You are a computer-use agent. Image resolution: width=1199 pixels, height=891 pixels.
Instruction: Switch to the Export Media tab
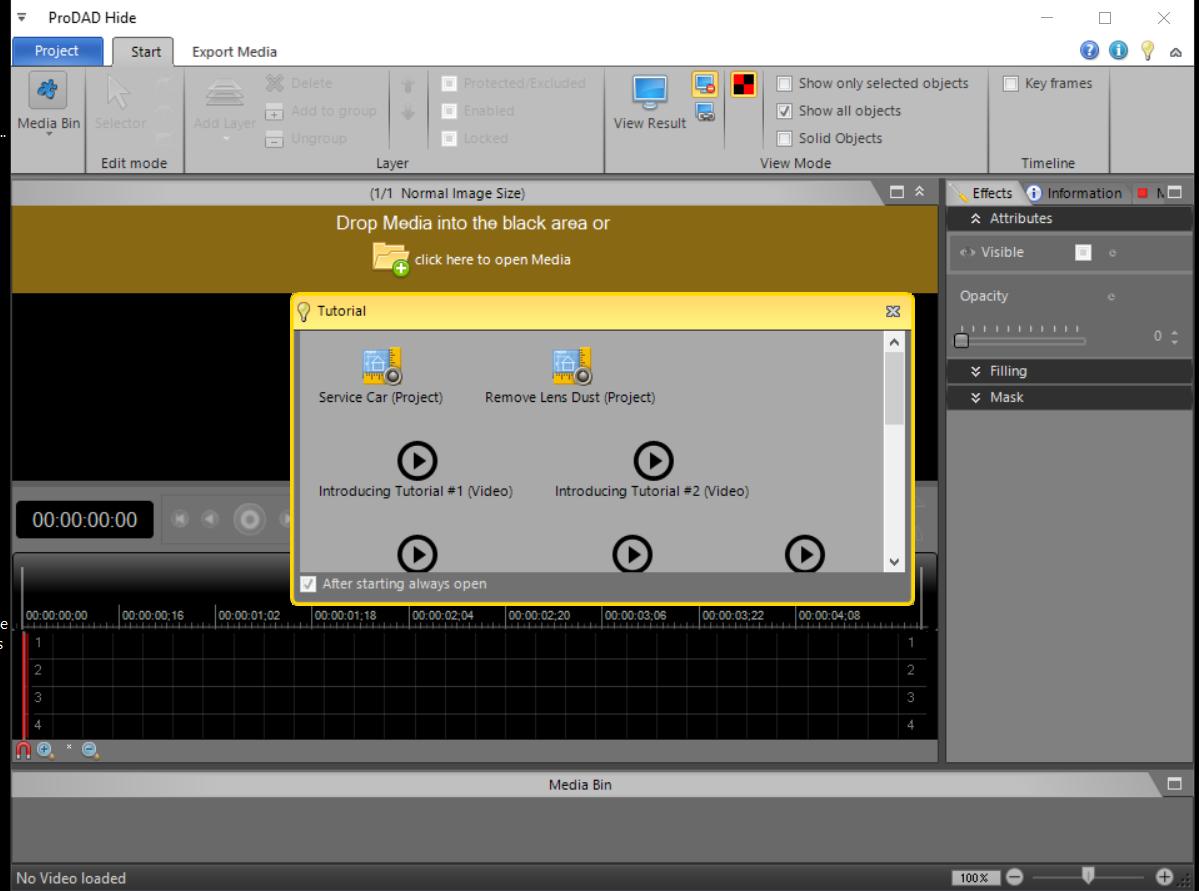pyautogui.click(x=234, y=51)
